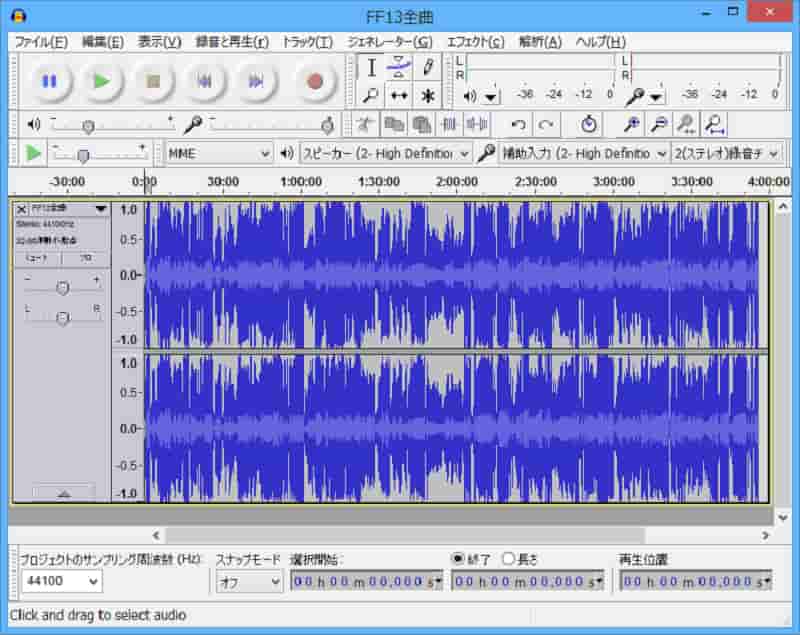Mute the FF13 track
The image size is (800, 635).
37,258
